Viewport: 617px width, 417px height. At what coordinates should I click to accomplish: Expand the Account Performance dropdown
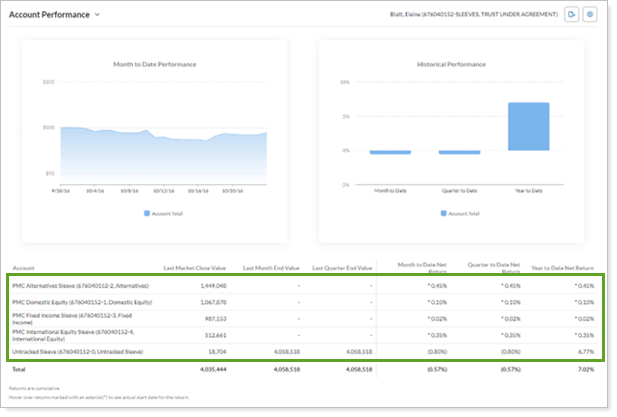[97, 15]
